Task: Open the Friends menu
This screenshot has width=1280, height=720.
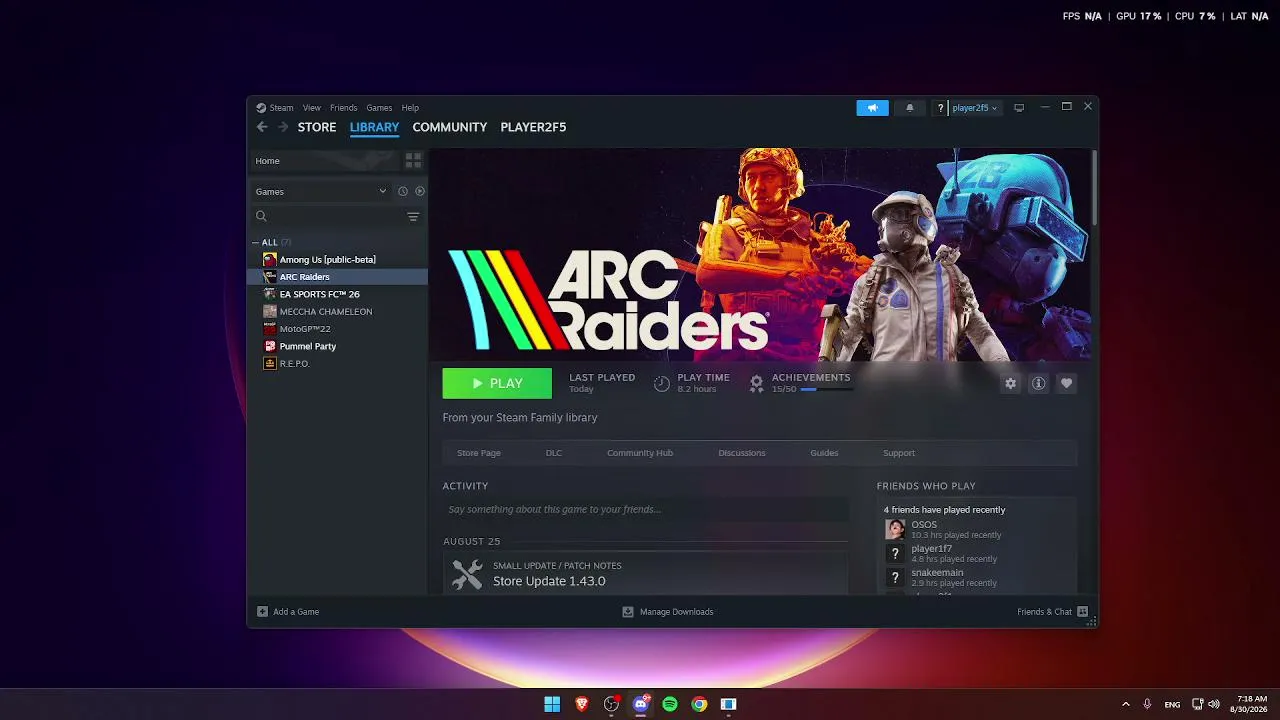Action: pyautogui.click(x=343, y=108)
